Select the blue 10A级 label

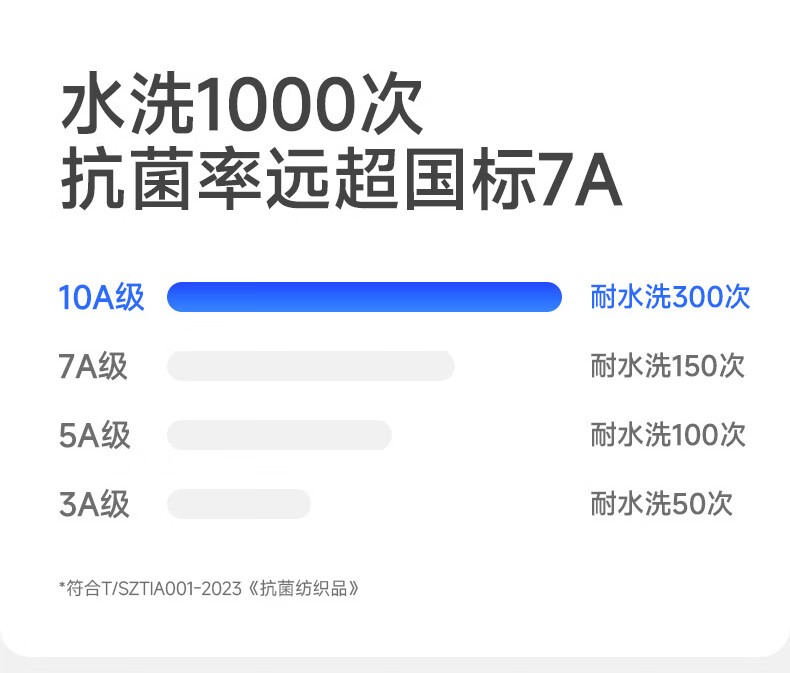pos(101,298)
